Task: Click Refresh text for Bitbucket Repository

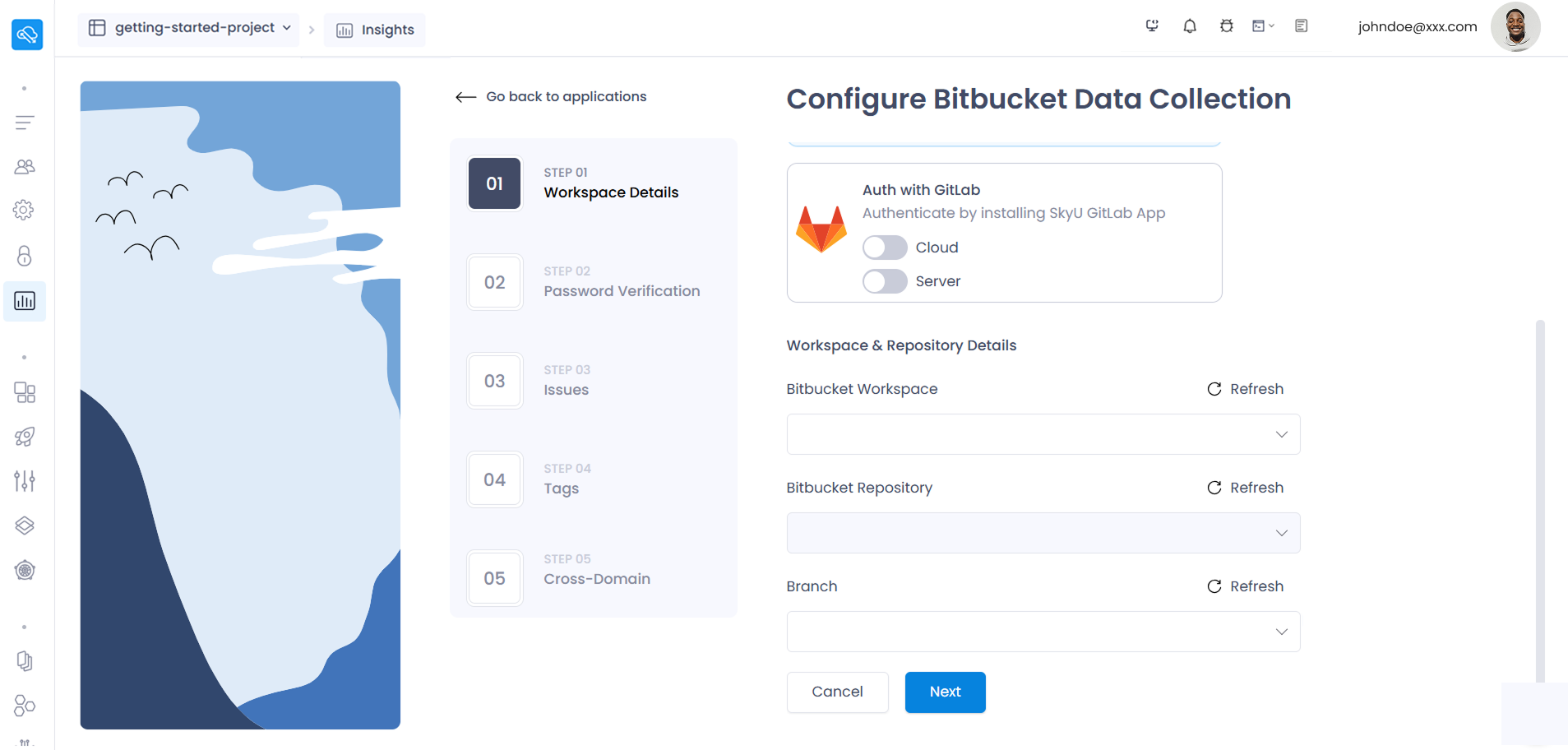Action: pyautogui.click(x=1256, y=488)
